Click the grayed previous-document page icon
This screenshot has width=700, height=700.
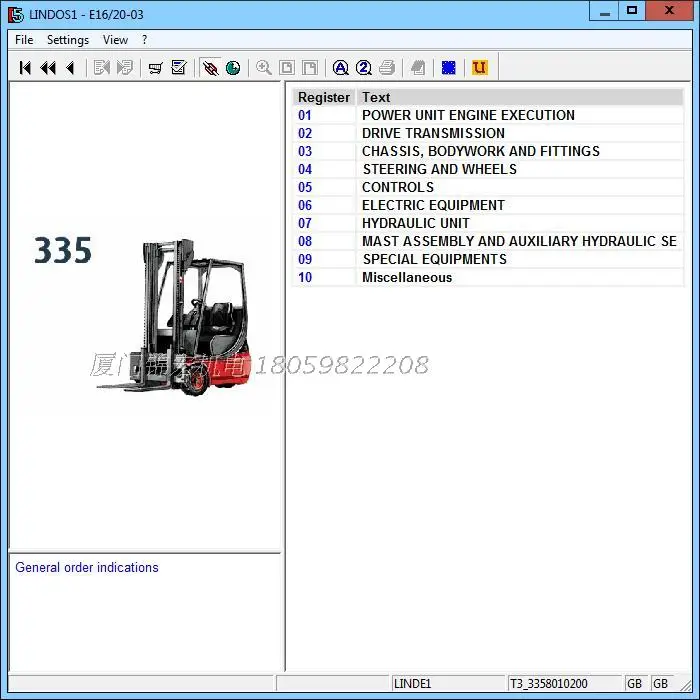[101, 68]
